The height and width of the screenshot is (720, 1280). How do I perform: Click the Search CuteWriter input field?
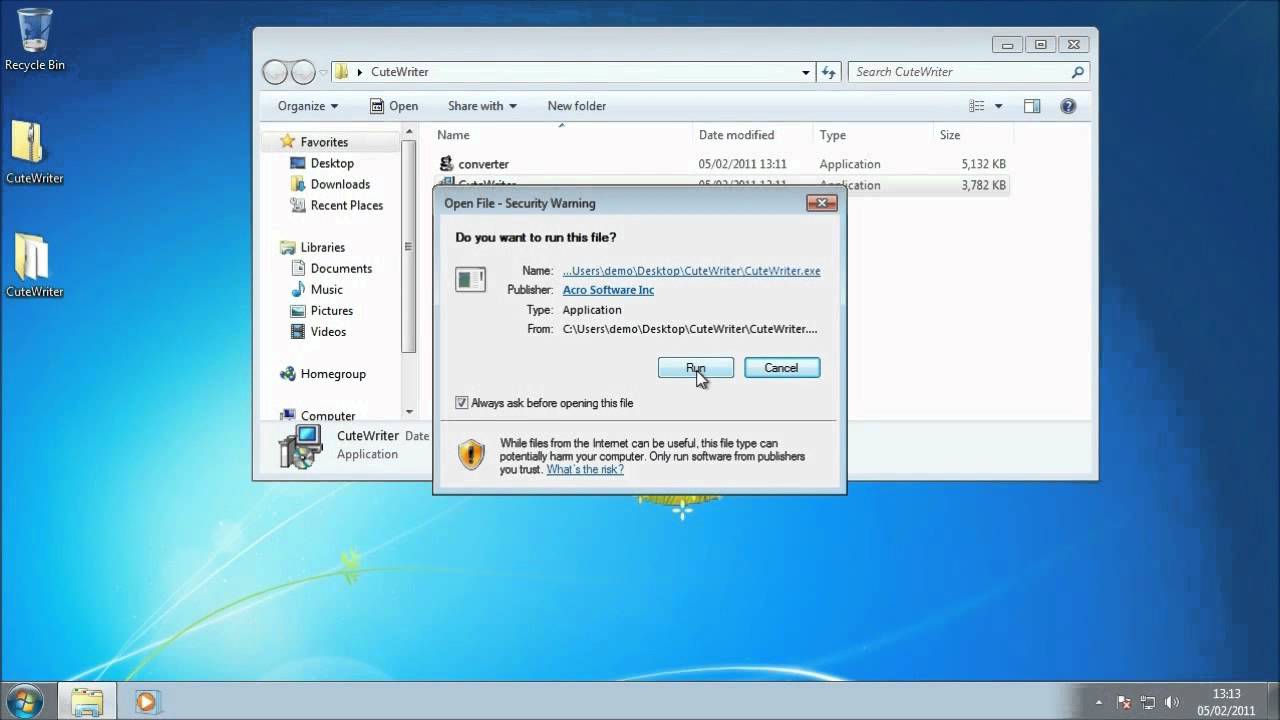(x=960, y=72)
